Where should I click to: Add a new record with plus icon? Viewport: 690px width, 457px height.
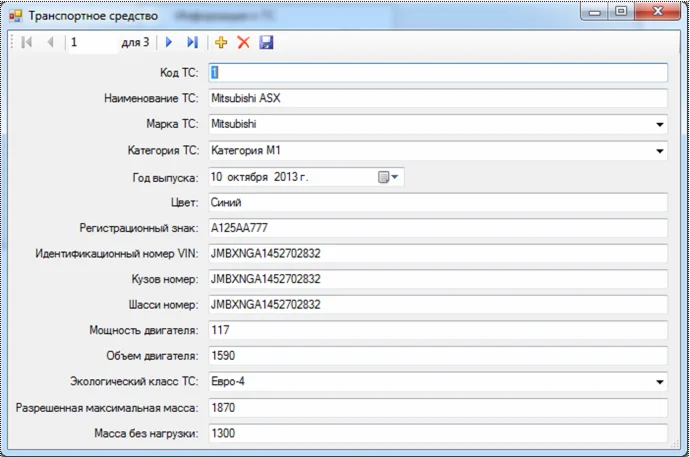pyautogui.click(x=221, y=43)
